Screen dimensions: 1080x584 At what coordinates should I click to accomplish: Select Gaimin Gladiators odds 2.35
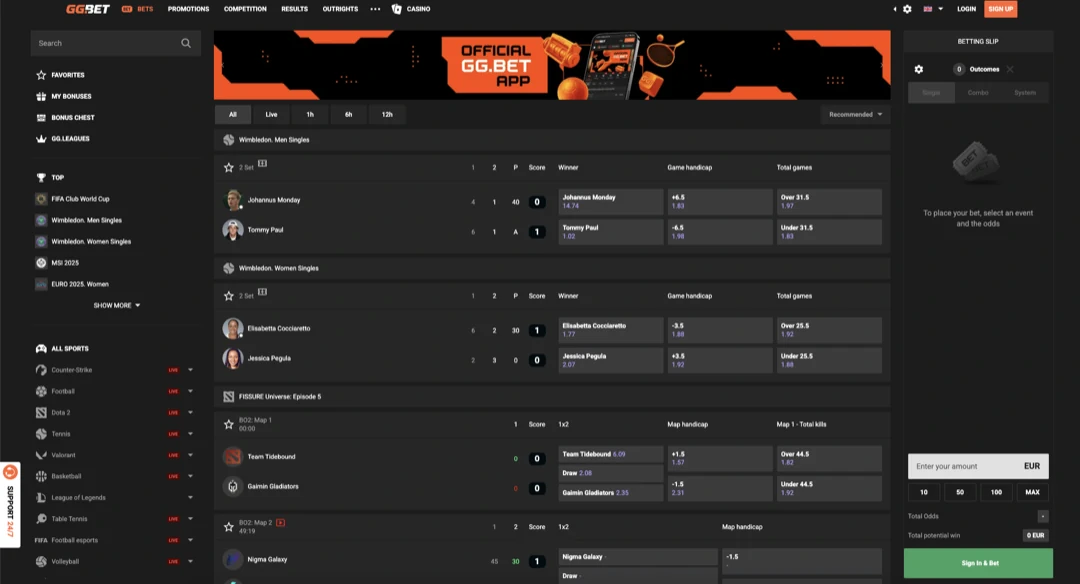tap(610, 492)
